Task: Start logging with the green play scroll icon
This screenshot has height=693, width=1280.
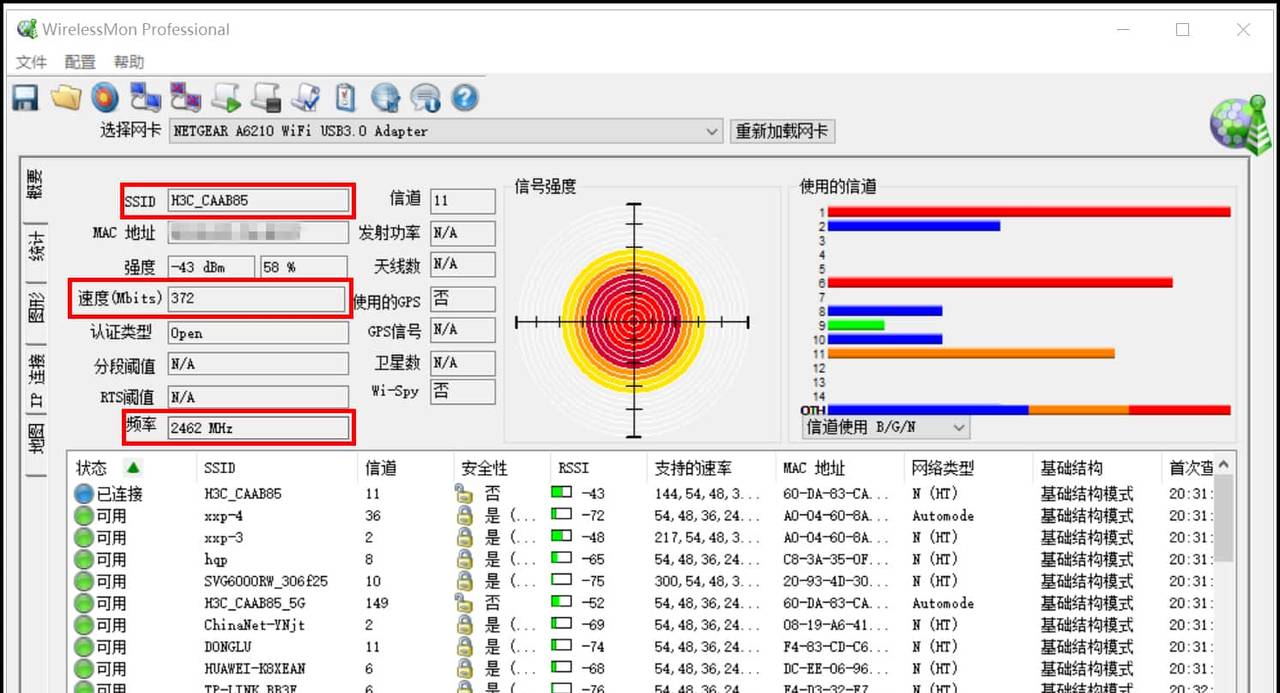Action: click(225, 97)
